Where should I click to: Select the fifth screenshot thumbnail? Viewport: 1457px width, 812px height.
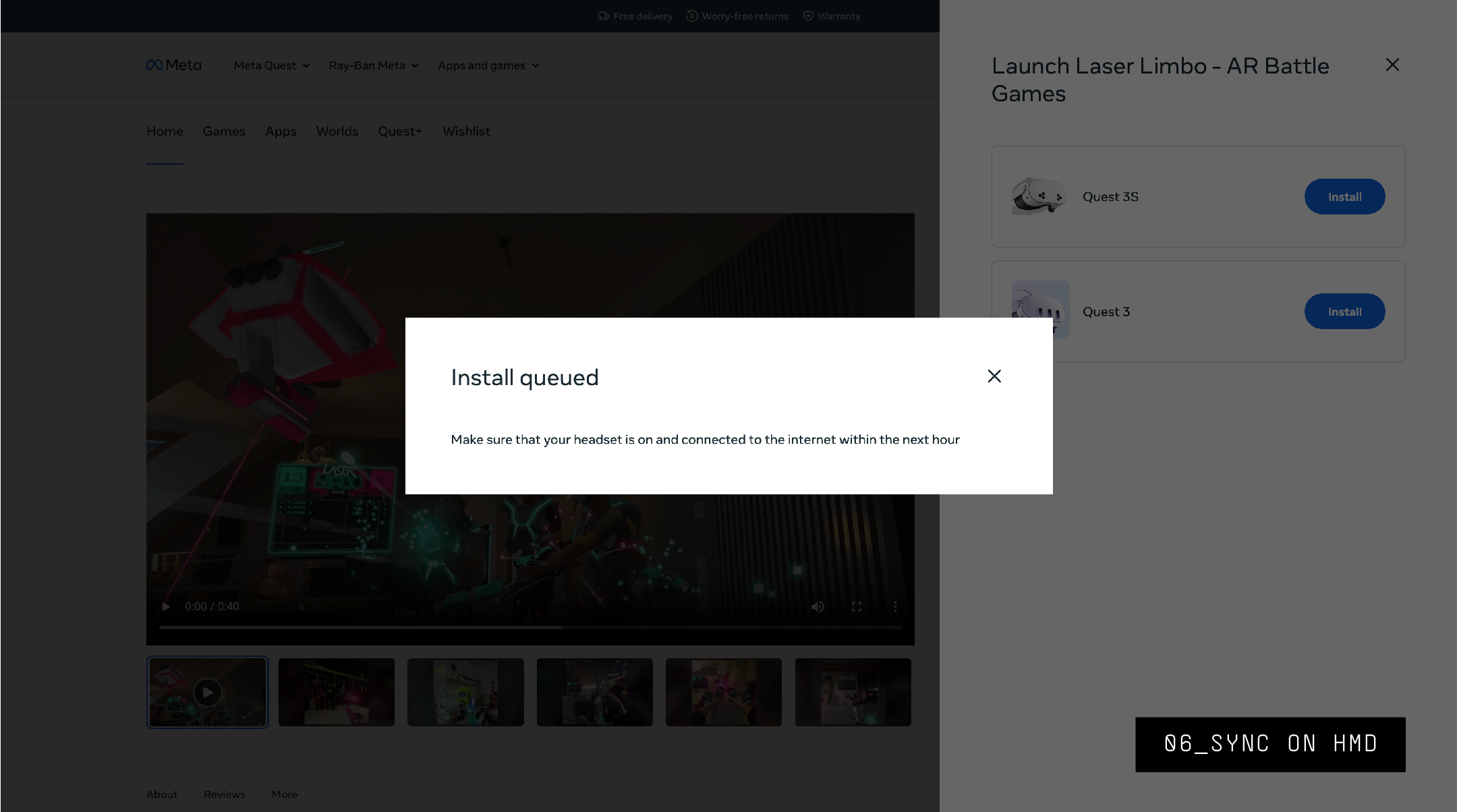[724, 692]
